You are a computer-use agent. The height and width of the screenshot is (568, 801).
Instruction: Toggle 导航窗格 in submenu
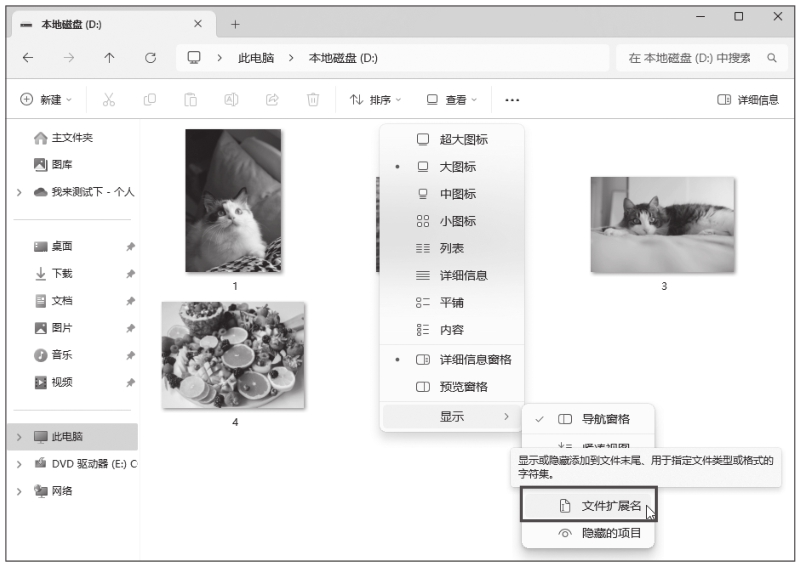(588, 419)
